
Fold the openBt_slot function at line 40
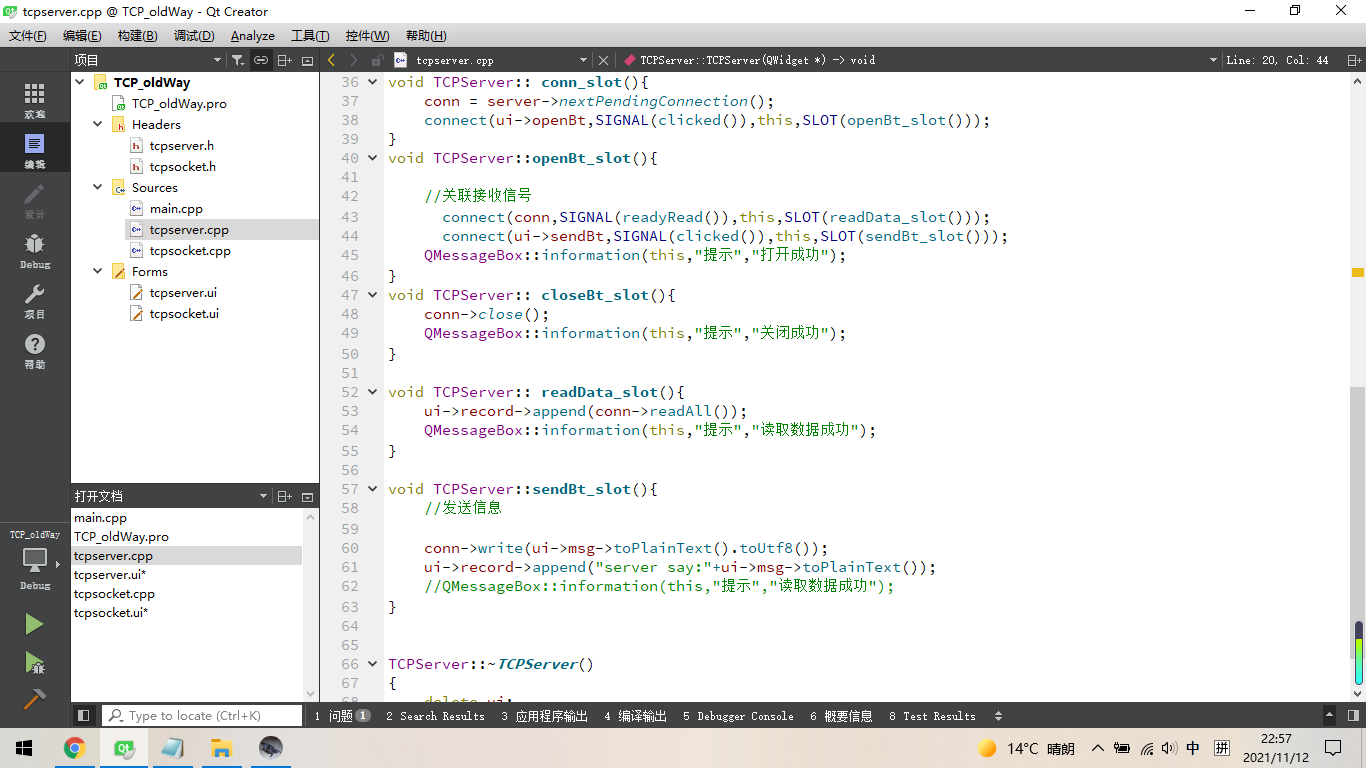click(x=373, y=158)
